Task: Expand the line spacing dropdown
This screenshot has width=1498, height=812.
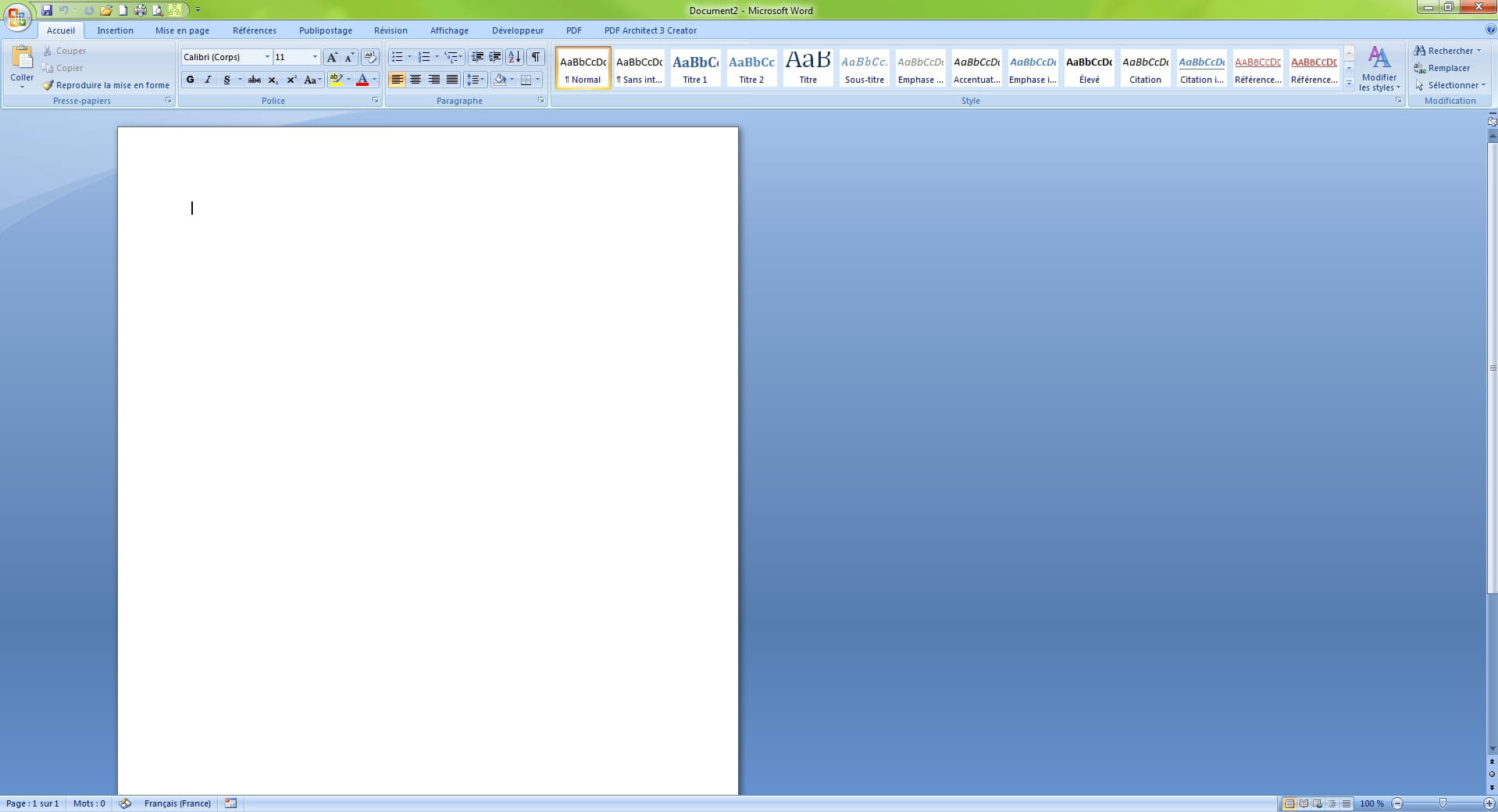Action: click(483, 80)
